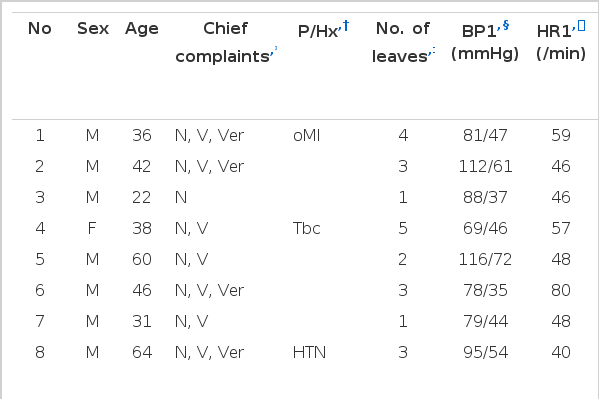Screen dimensions: 599x399
Task: Select the BP1 (mmHg) column header
Action: point(485,42)
